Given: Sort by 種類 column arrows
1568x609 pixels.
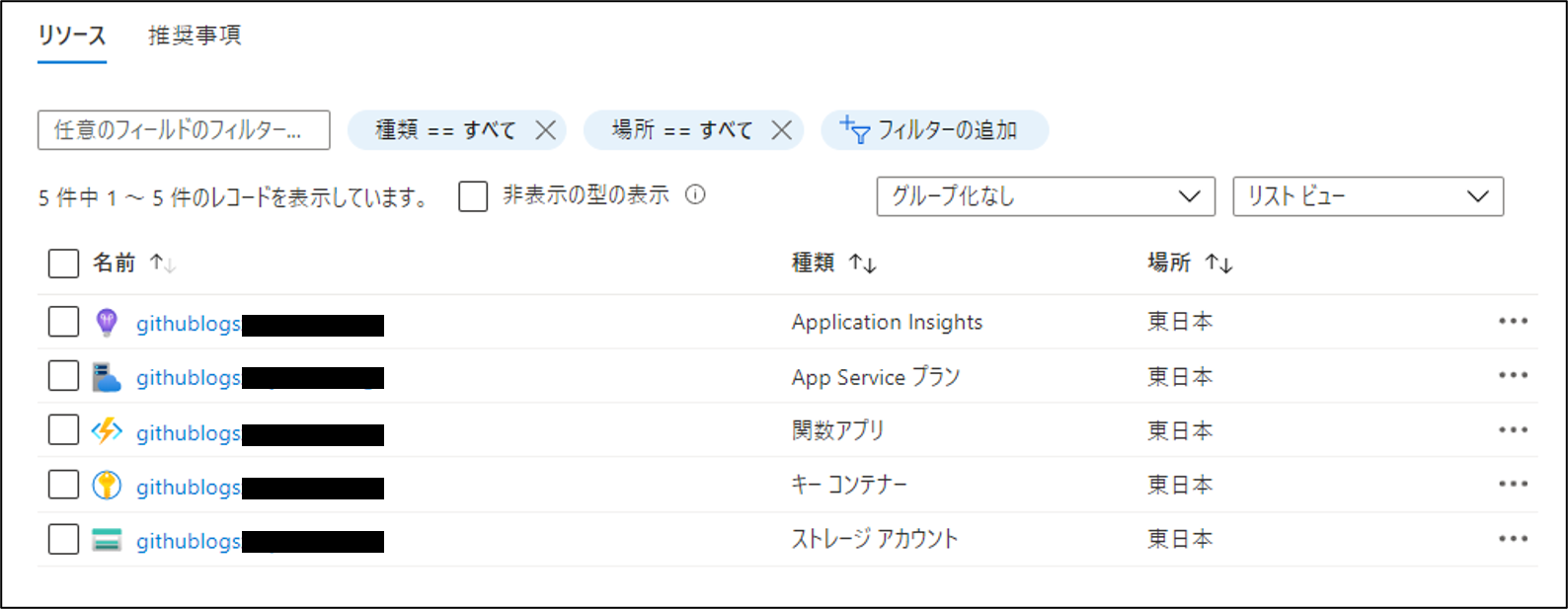Looking at the screenshot, I should pyautogui.click(x=863, y=264).
